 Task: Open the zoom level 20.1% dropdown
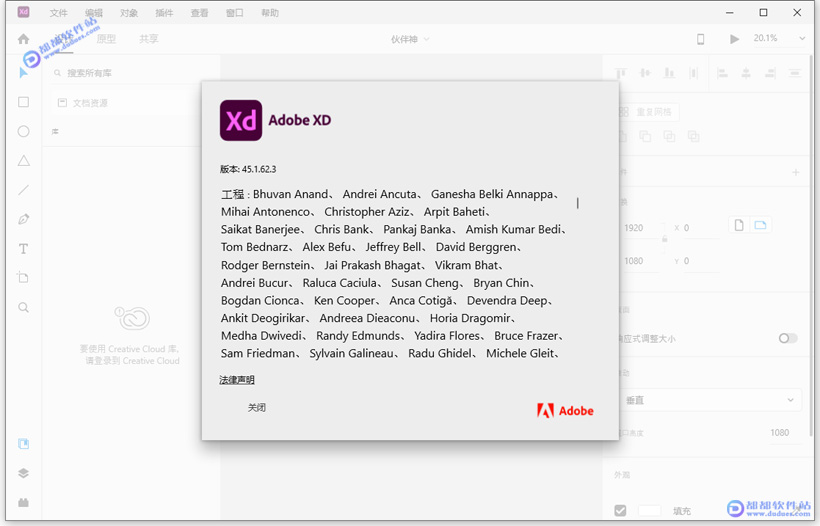point(779,38)
